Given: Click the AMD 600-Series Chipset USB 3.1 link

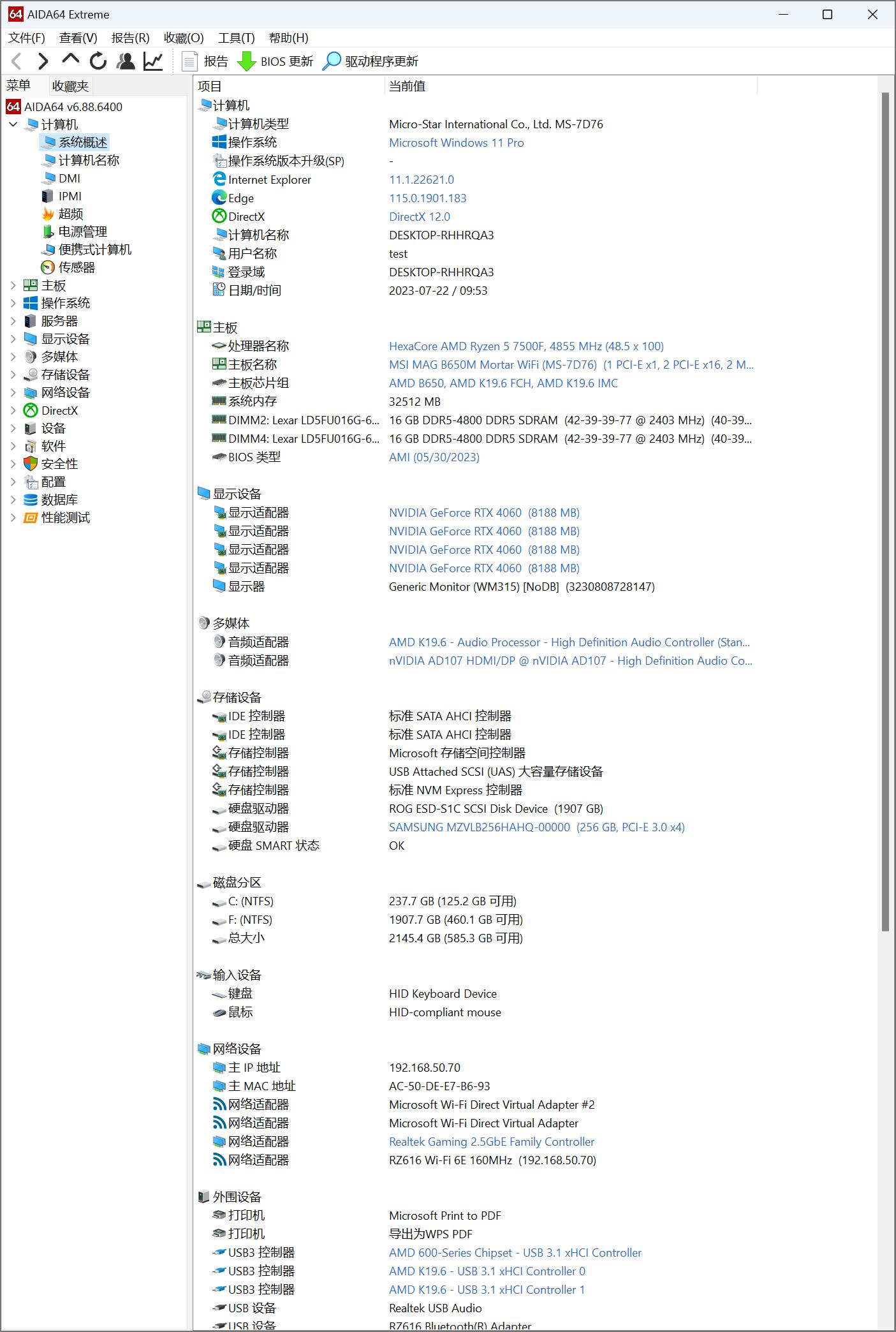Looking at the screenshot, I should click(x=515, y=1253).
